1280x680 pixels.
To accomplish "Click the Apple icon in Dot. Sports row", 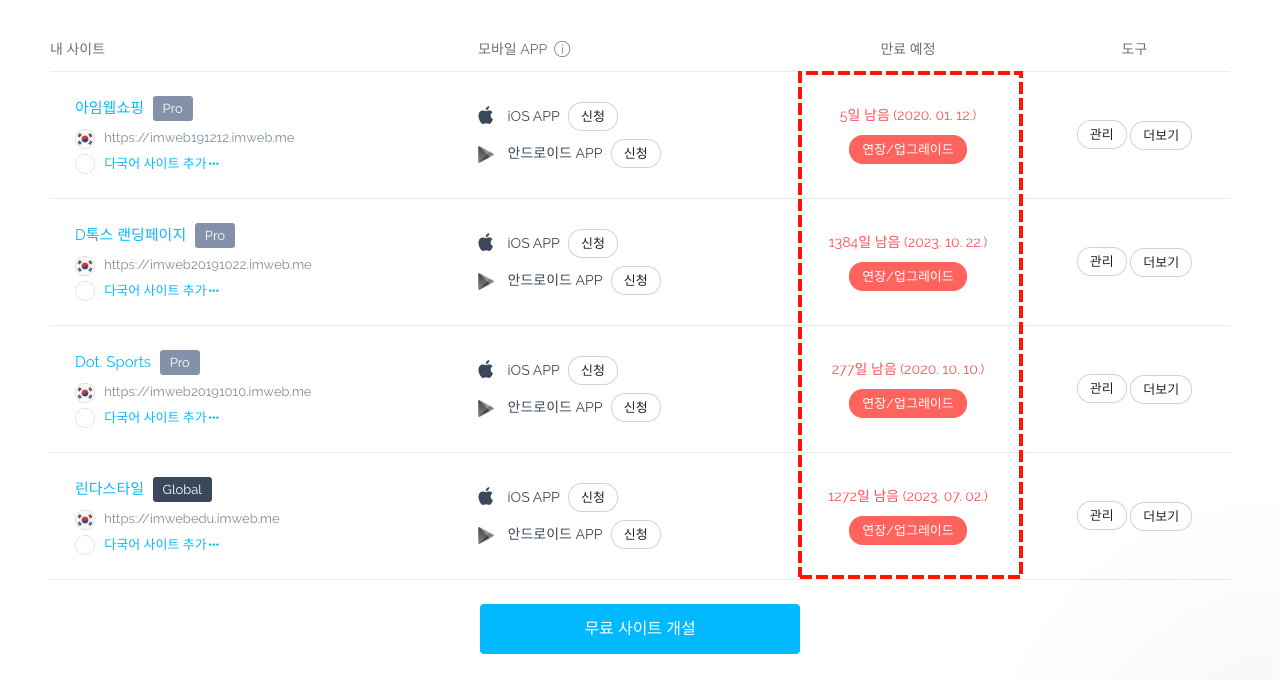I will (x=486, y=370).
